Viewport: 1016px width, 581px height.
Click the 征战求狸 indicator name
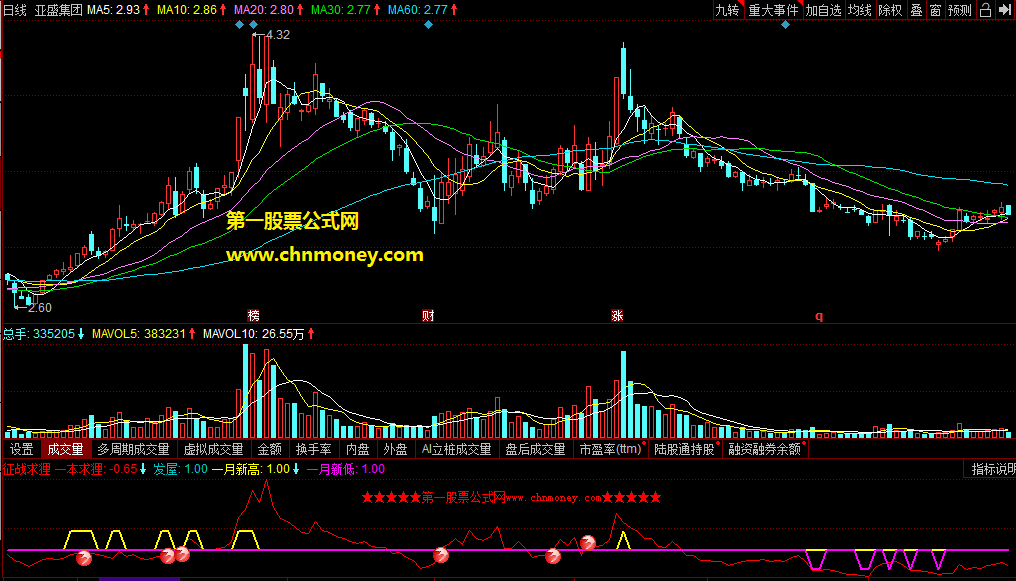click(27, 469)
